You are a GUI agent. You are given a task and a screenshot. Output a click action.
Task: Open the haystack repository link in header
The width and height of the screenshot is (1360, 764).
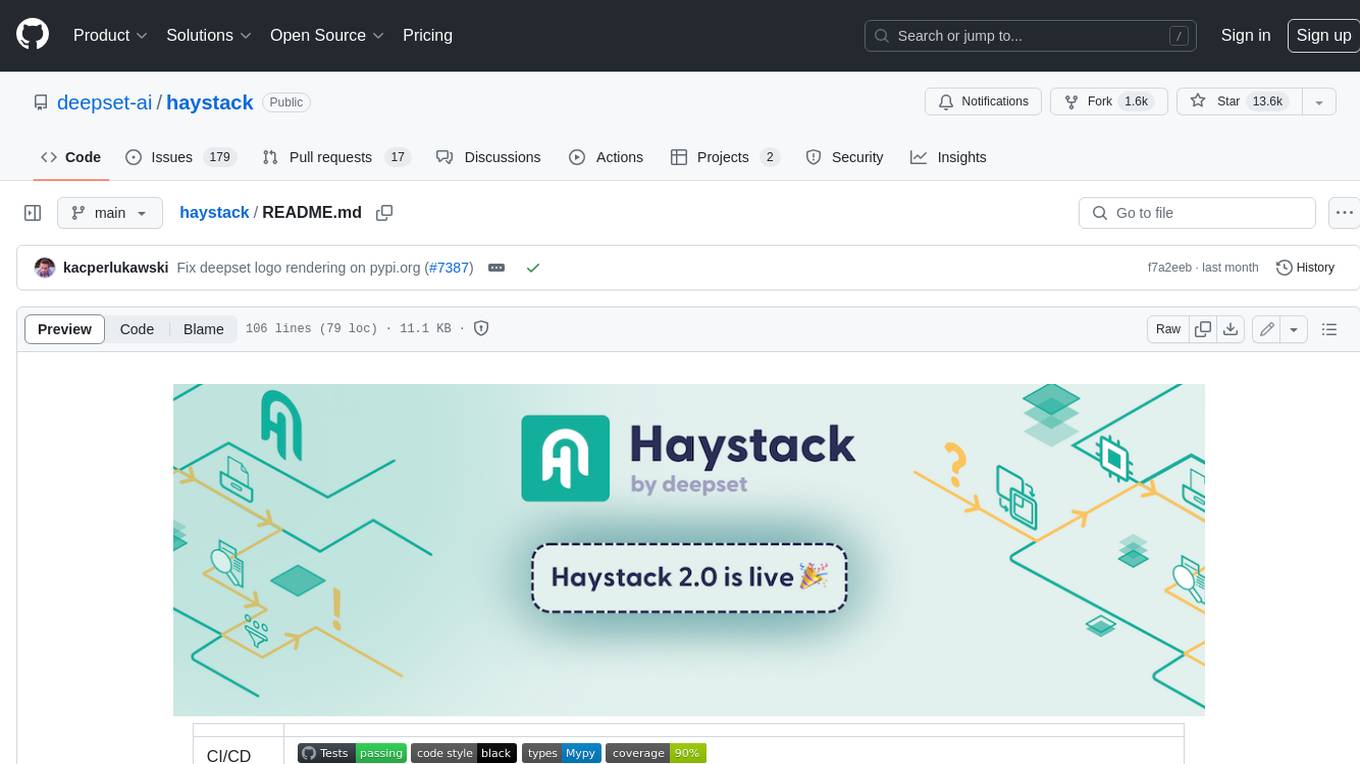(x=209, y=102)
